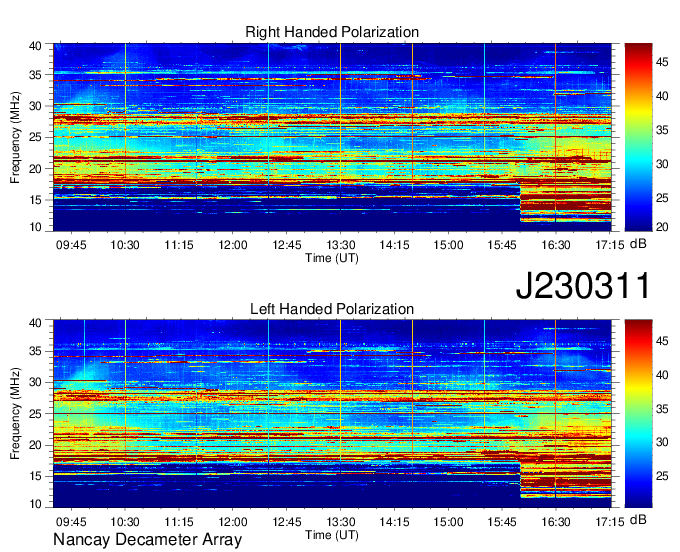Click the 45 value on Left Handed colorbar
680x552 pixels.
[x=662, y=341]
